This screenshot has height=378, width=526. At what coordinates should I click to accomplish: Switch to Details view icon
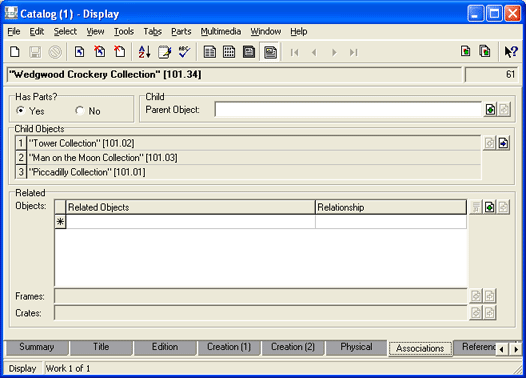tap(210, 52)
